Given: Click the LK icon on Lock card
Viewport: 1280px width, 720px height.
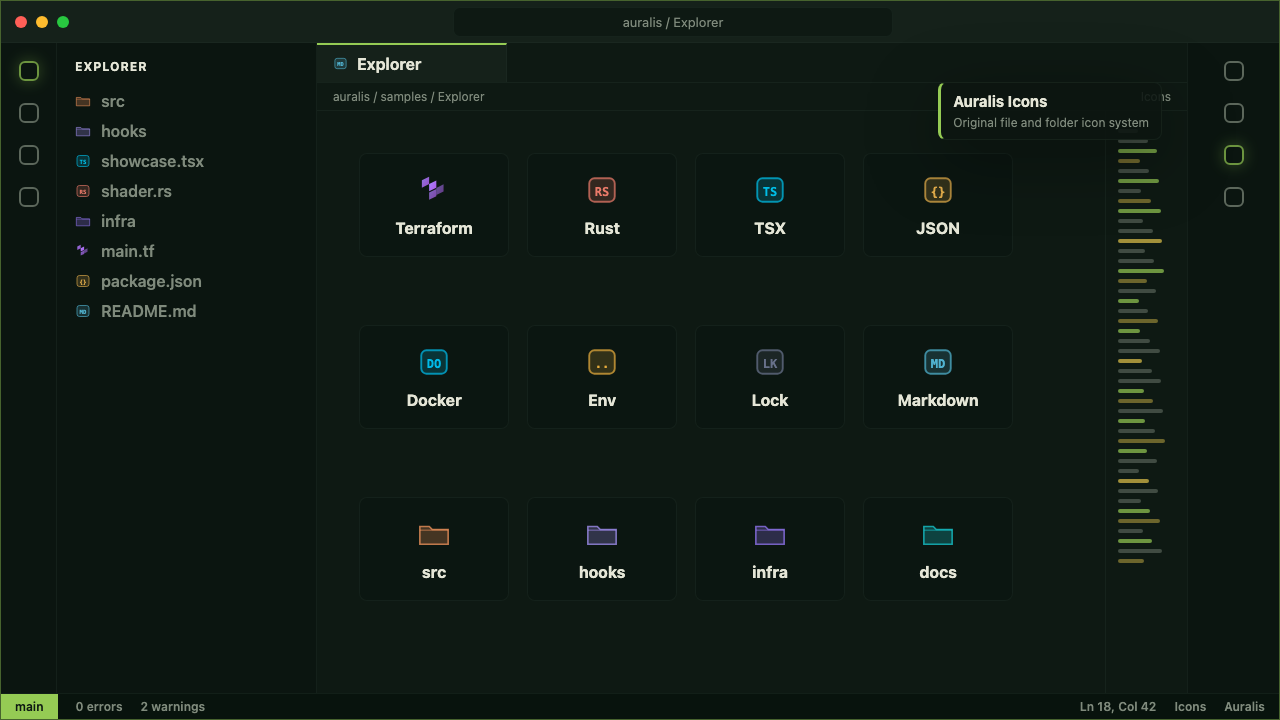Looking at the screenshot, I should [770, 362].
